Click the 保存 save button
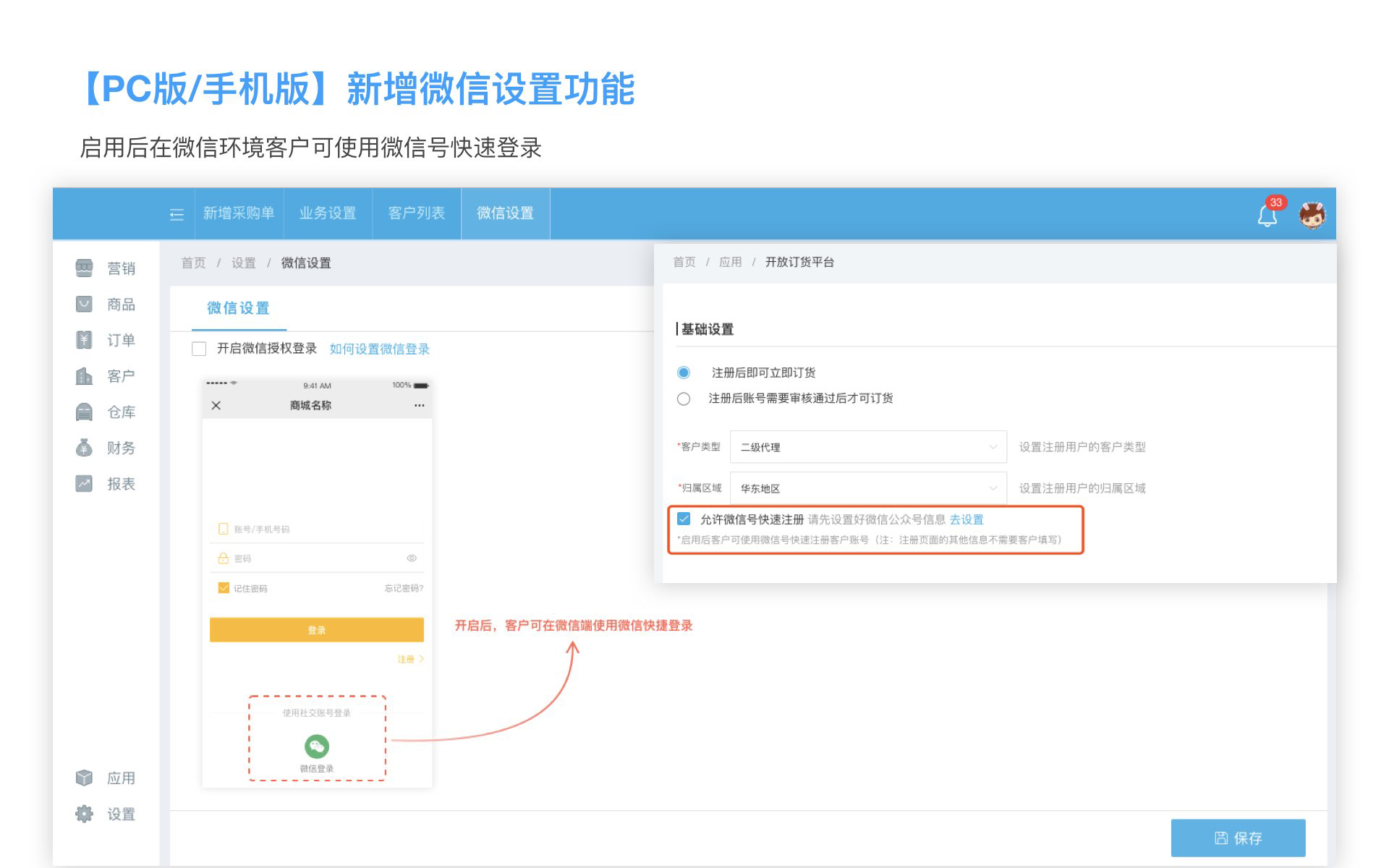The image size is (1389, 868). pos(1237,838)
